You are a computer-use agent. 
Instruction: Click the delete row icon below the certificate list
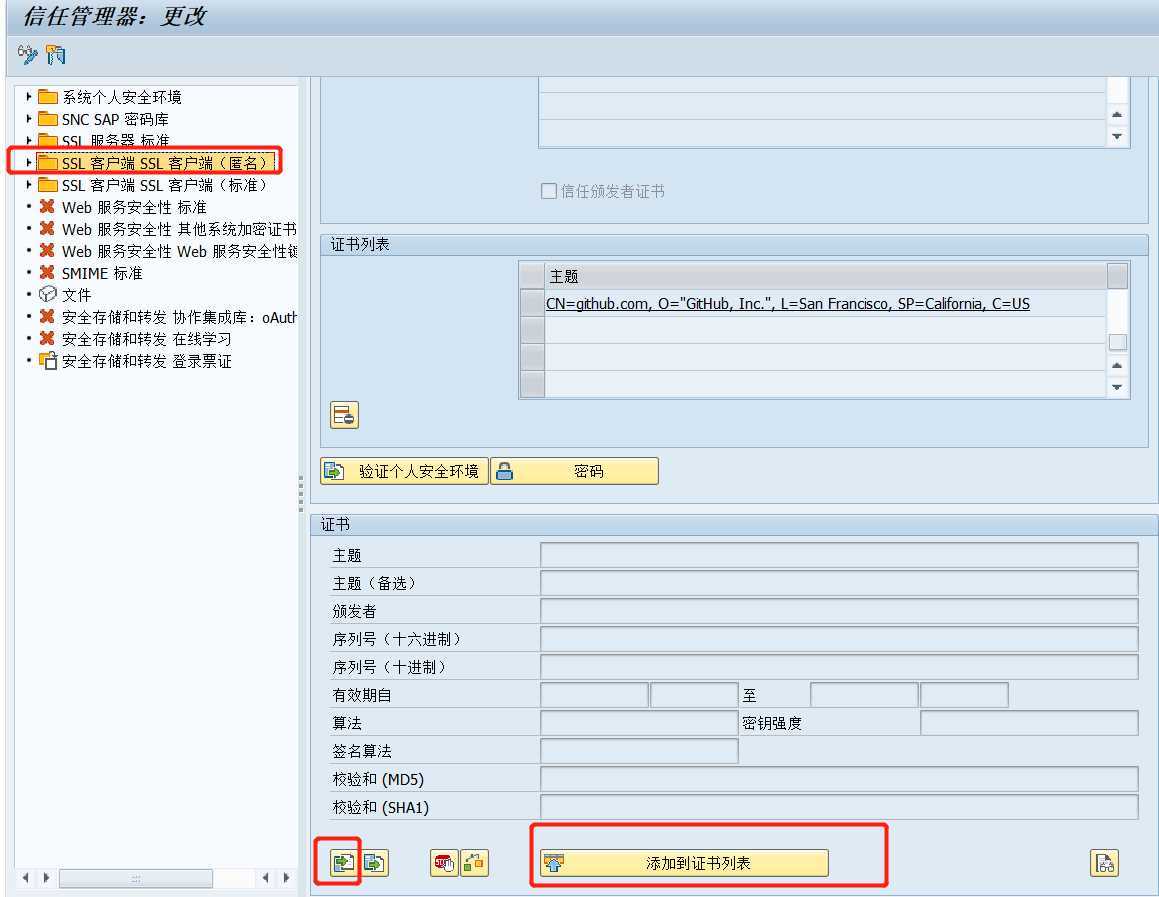point(344,415)
